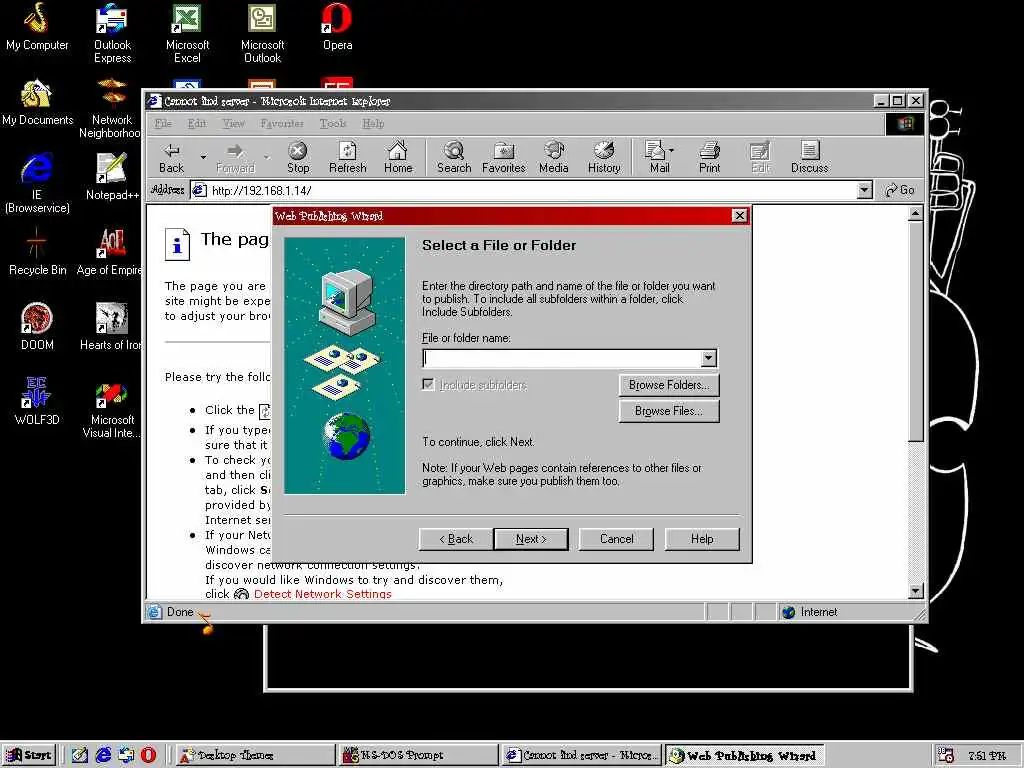The image size is (1024, 768).
Task: Click the browser scrollbar down arrow
Action: click(916, 591)
